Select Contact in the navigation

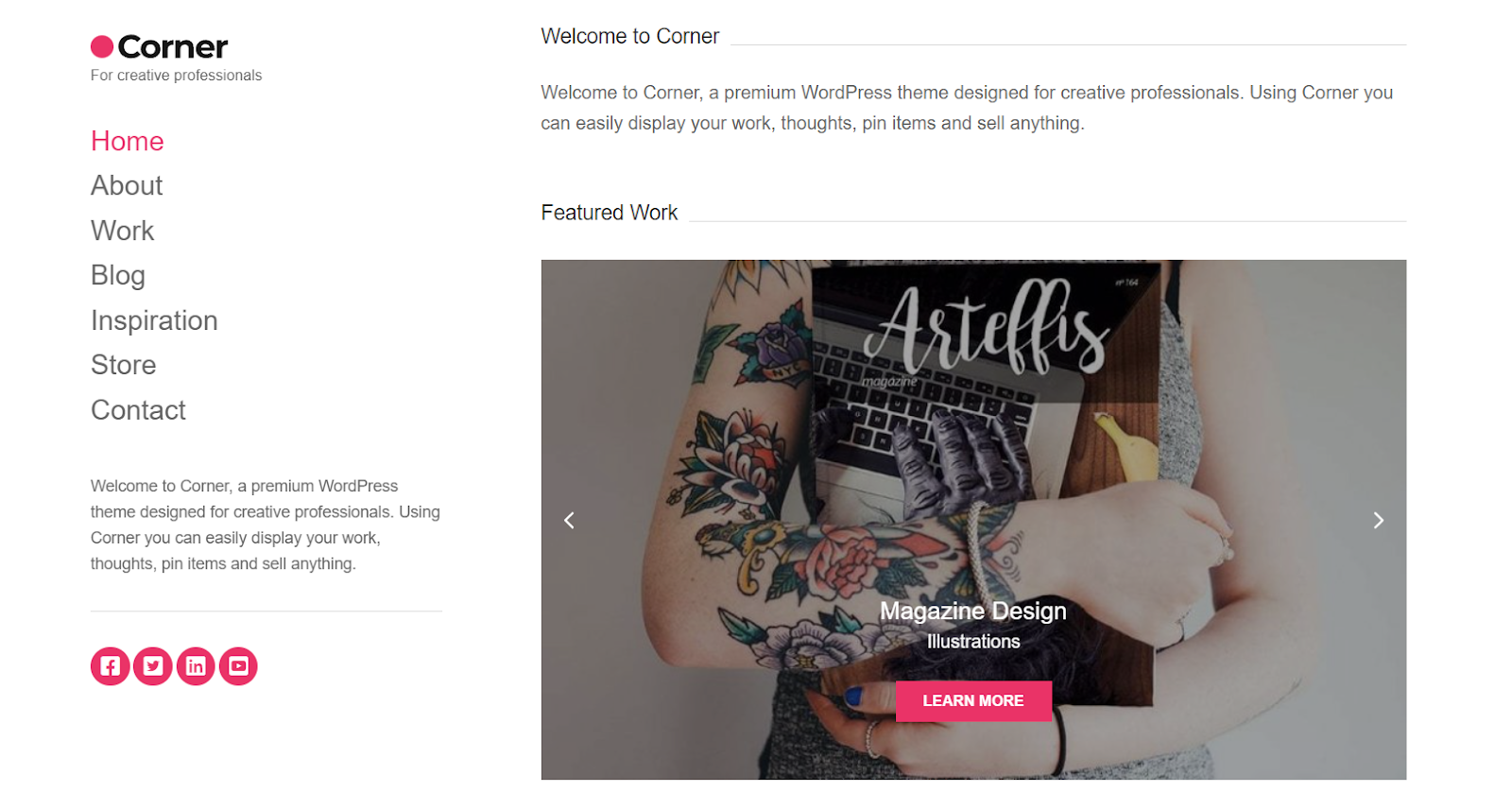(138, 410)
